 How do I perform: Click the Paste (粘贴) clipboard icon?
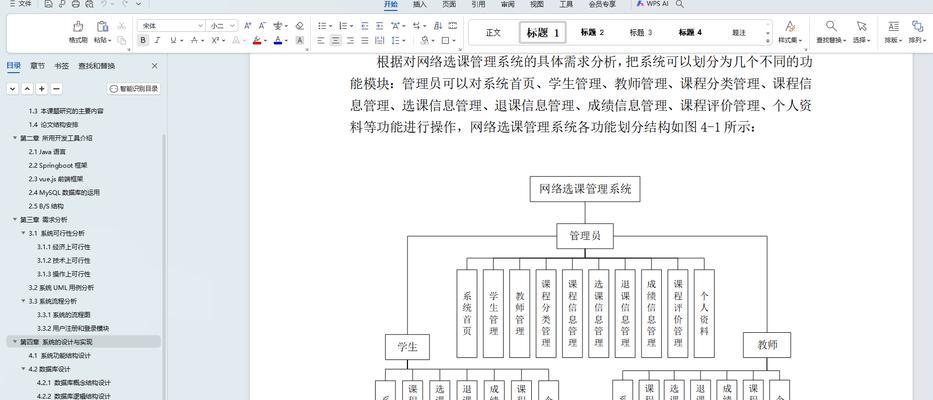point(102,26)
